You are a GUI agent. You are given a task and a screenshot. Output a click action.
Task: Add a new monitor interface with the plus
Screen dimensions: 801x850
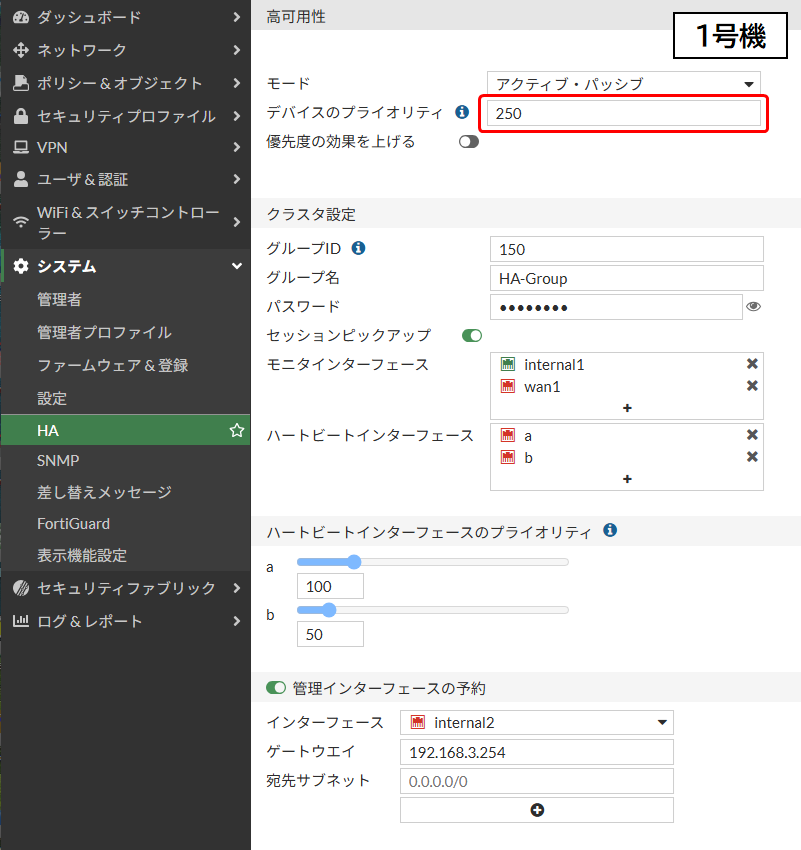coord(626,408)
